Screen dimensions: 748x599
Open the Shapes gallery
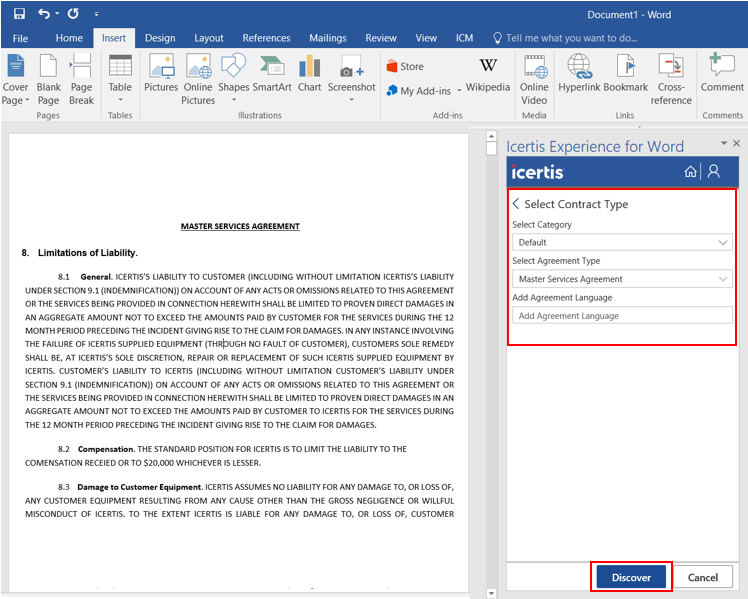[x=233, y=78]
